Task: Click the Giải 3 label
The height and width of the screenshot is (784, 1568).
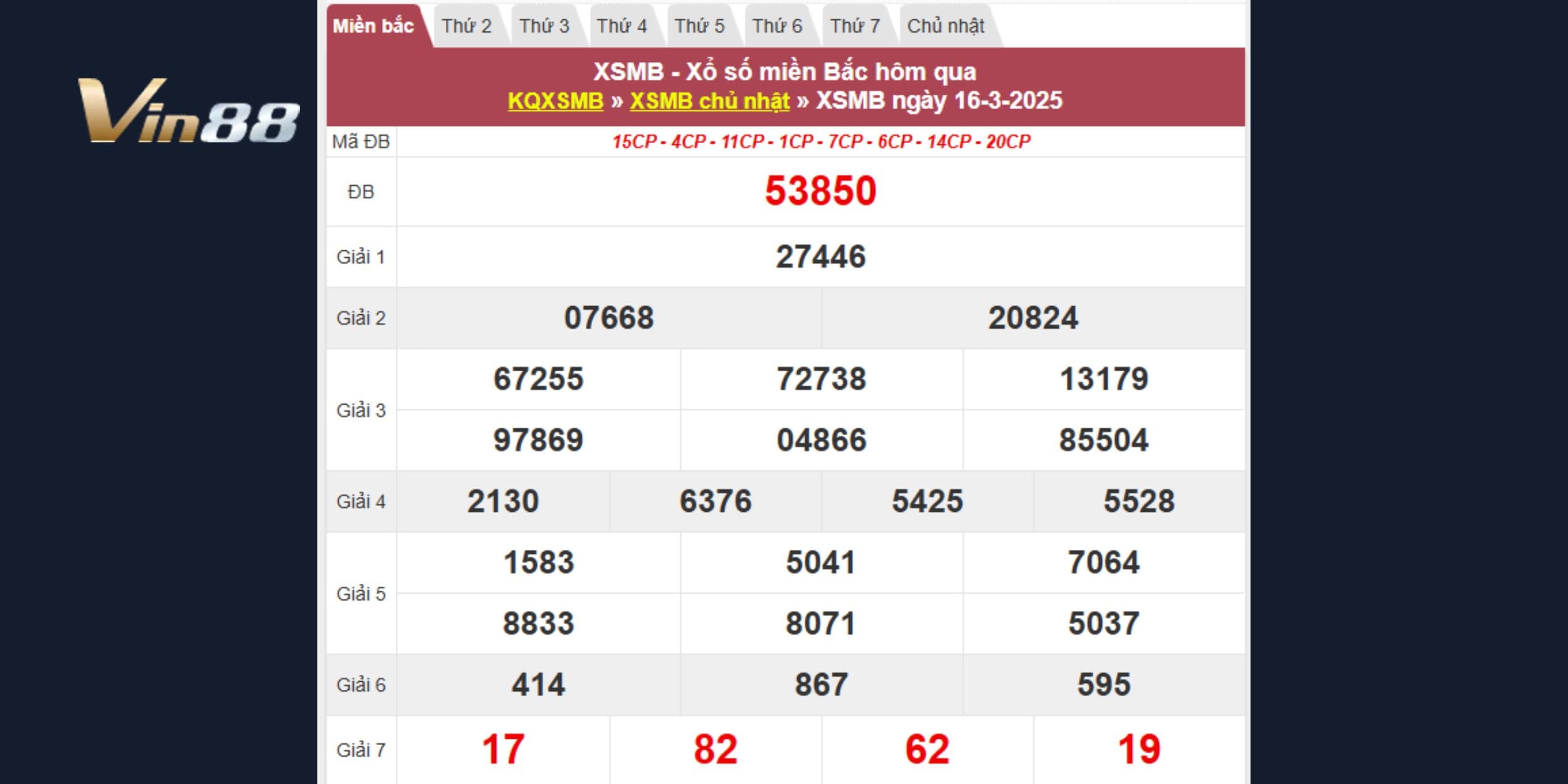Action: [x=361, y=411]
